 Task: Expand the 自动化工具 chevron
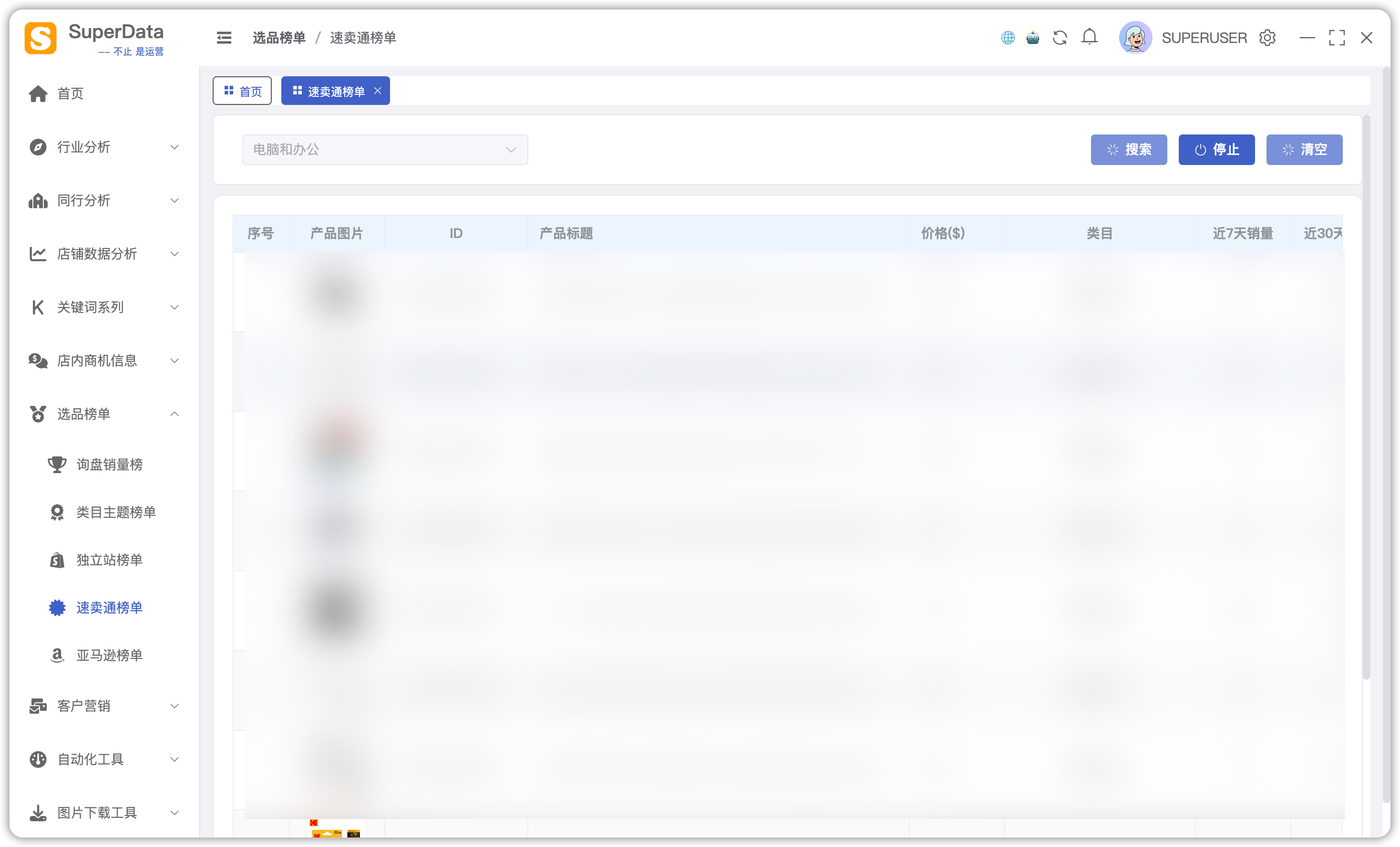175,759
